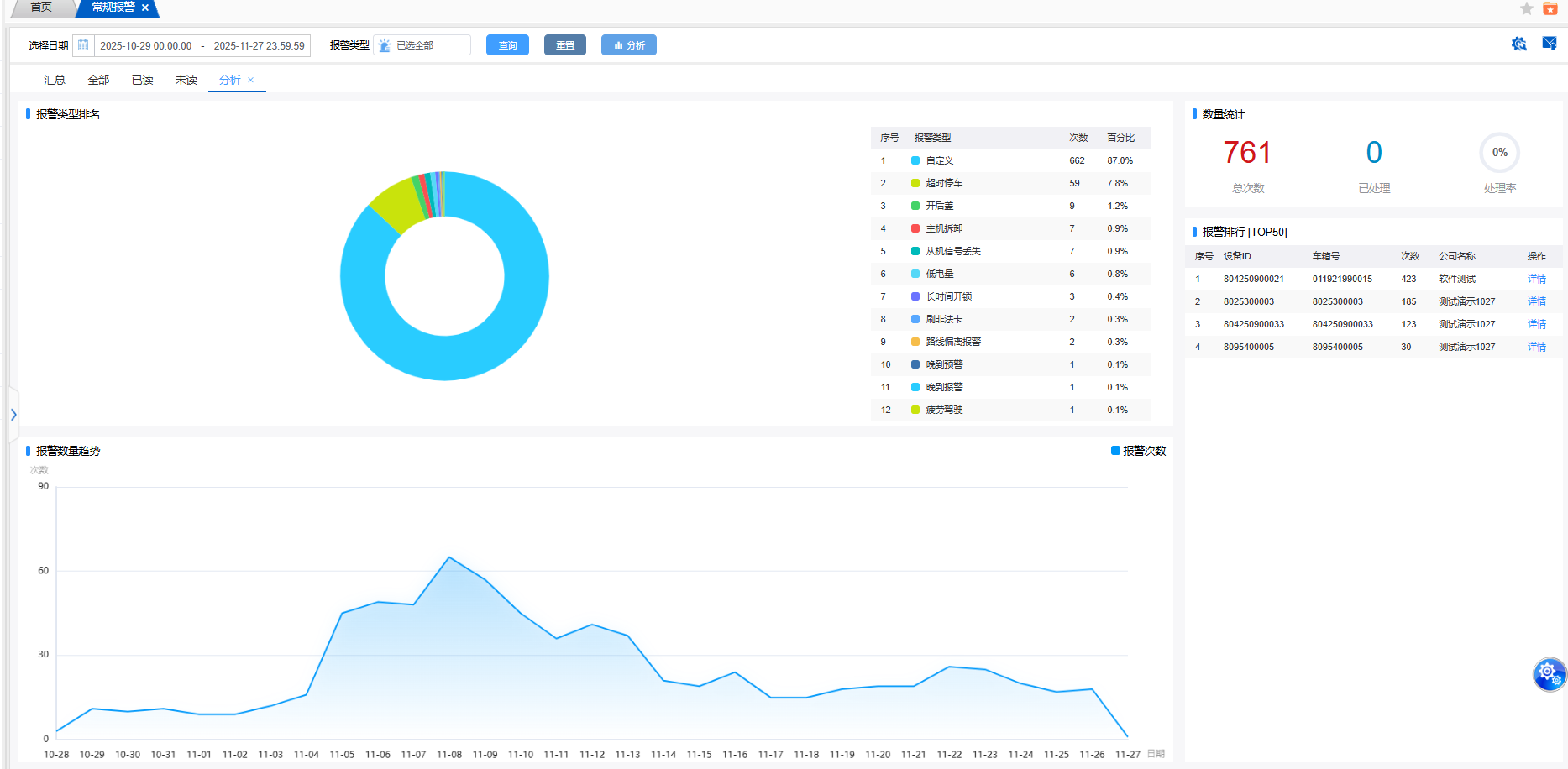This screenshot has height=769, width=1568.
Task: Switch to the 汇总 tab
Action: 55,80
